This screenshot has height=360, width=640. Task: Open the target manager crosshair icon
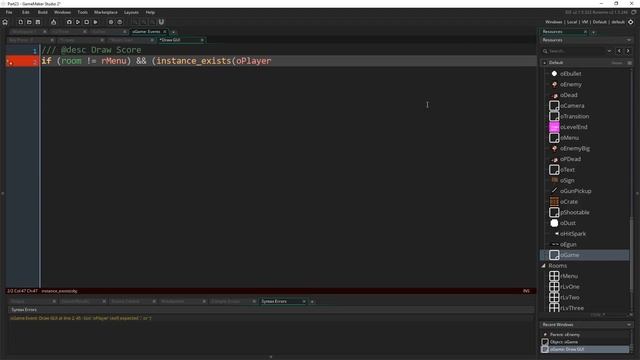click(631, 22)
